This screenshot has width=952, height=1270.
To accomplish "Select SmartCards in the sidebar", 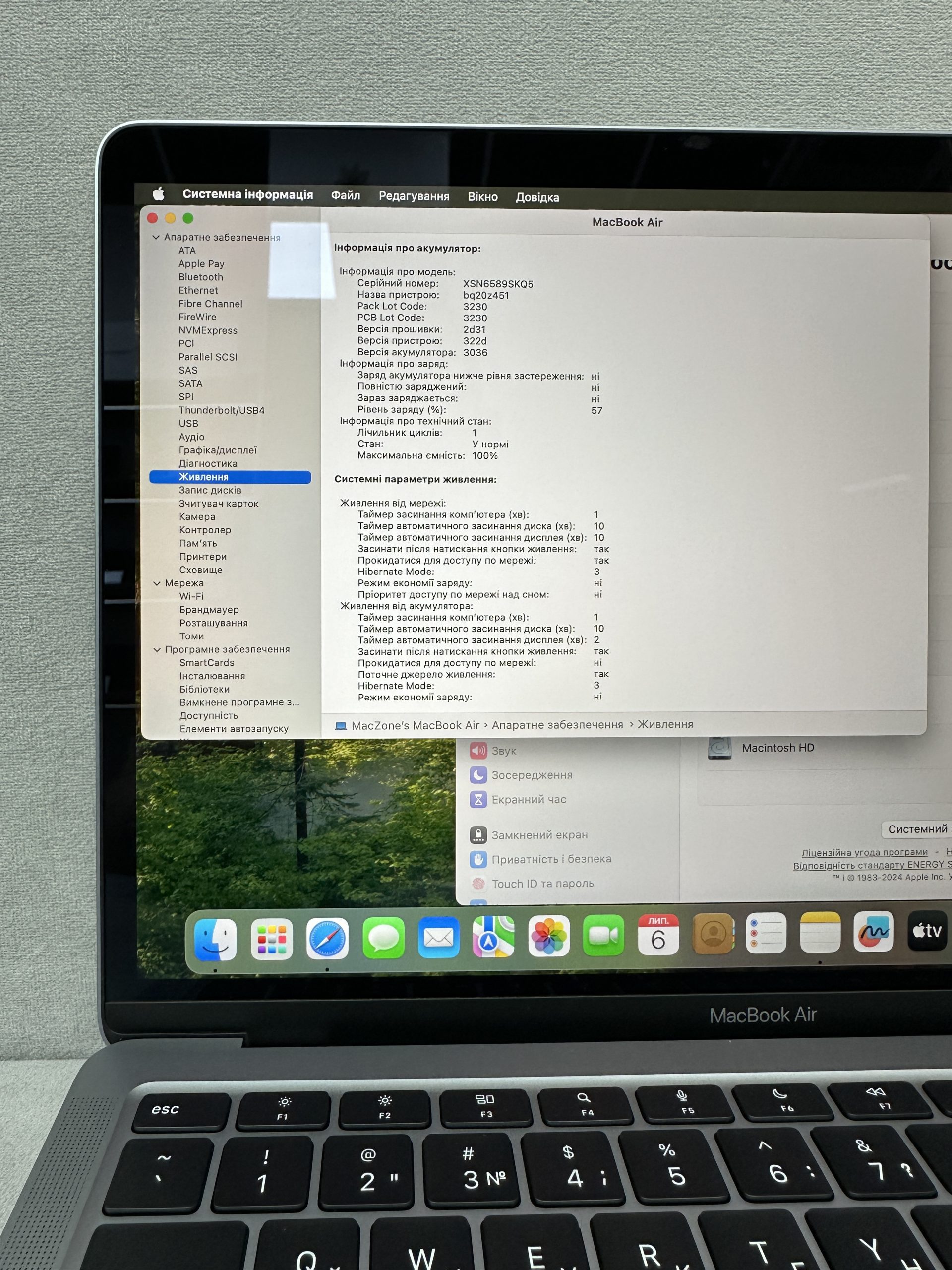I will pyautogui.click(x=207, y=663).
